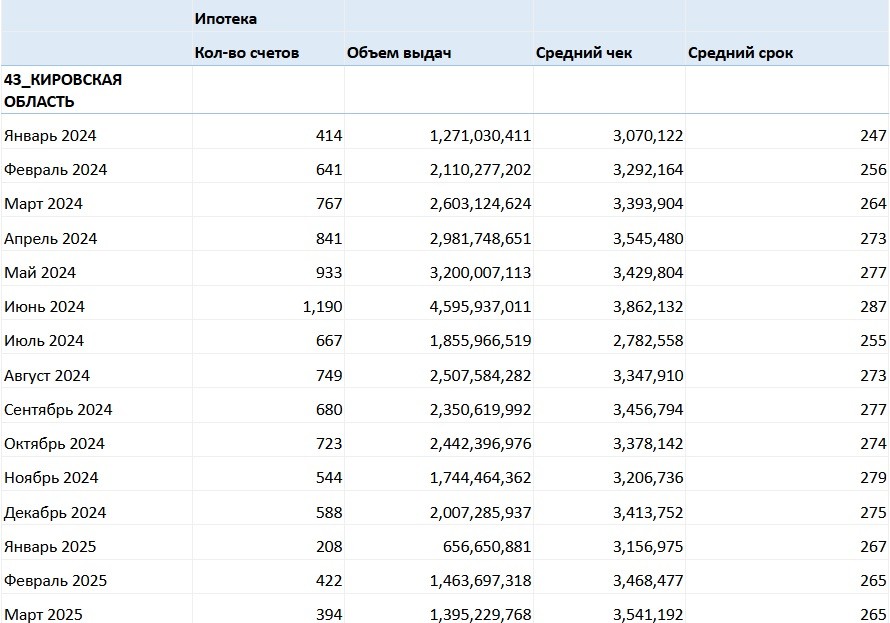The height and width of the screenshot is (623, 890).
Task: Select the Январь 2024 row label
Action: (x=50, y=135)
